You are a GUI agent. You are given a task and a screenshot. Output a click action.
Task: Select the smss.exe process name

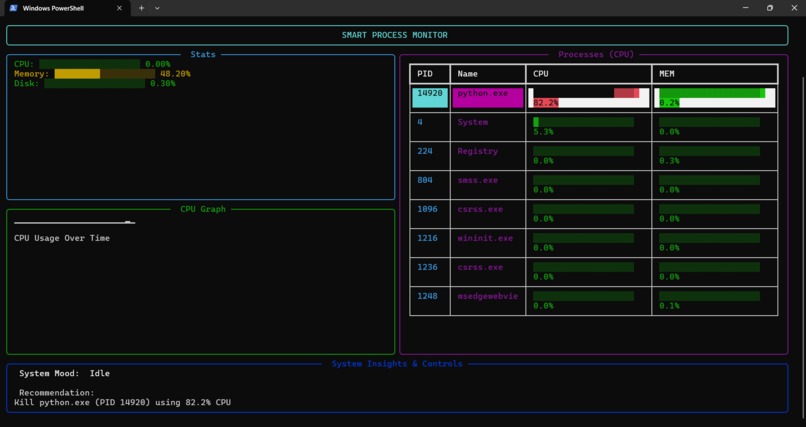pos(478,180)
